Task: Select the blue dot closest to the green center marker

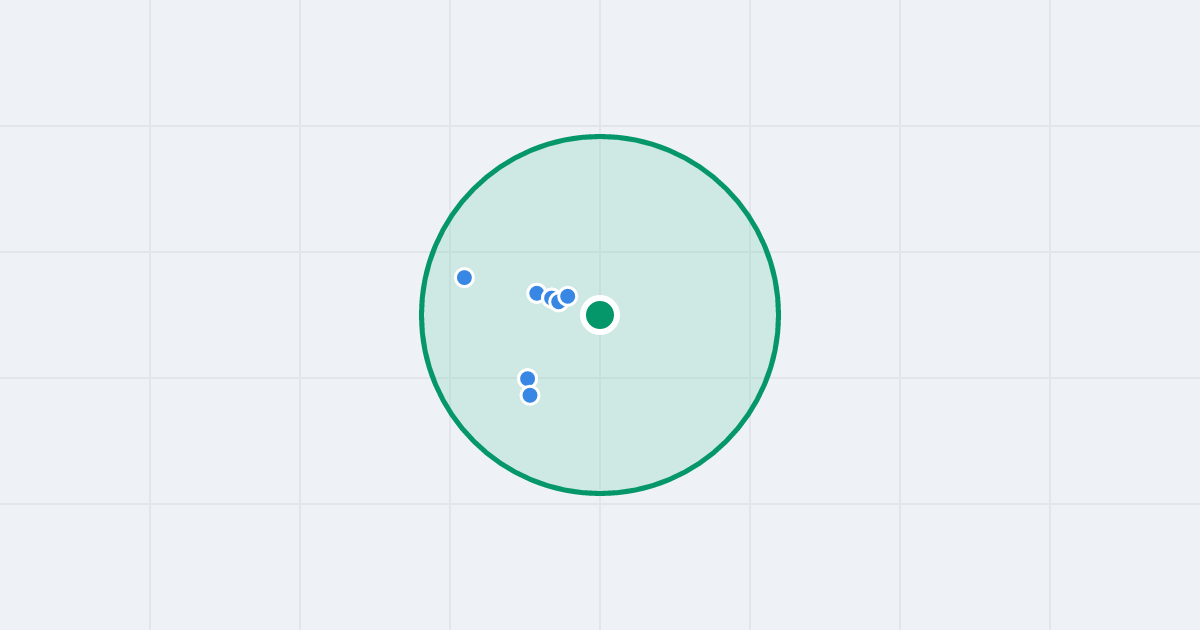Action: (x=567, y=296)
